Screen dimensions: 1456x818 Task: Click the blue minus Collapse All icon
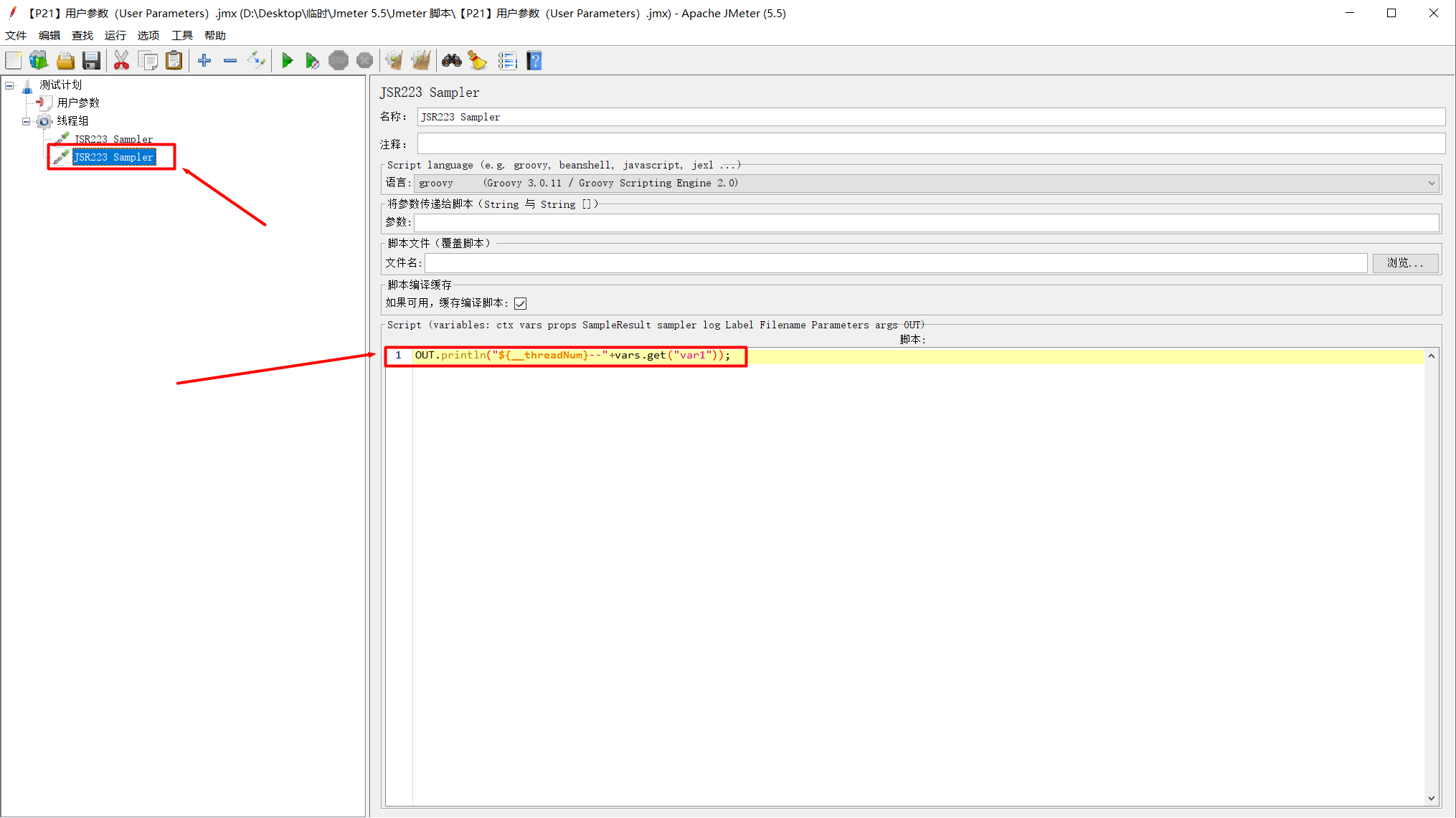coord(230,61)
